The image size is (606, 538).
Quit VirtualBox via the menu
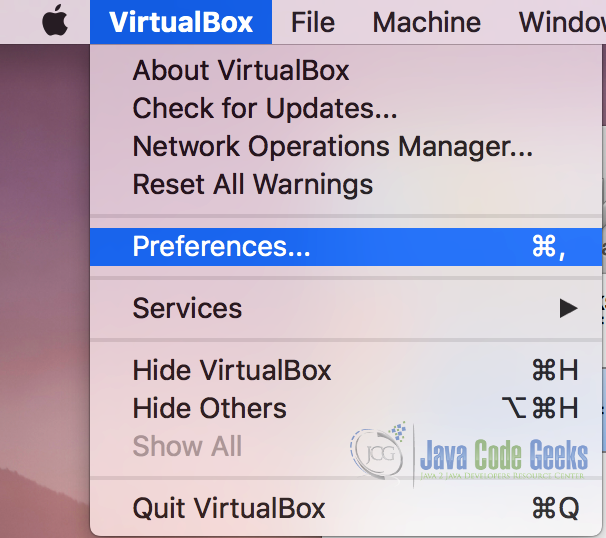pyautogui.click(x=346, y=508)
